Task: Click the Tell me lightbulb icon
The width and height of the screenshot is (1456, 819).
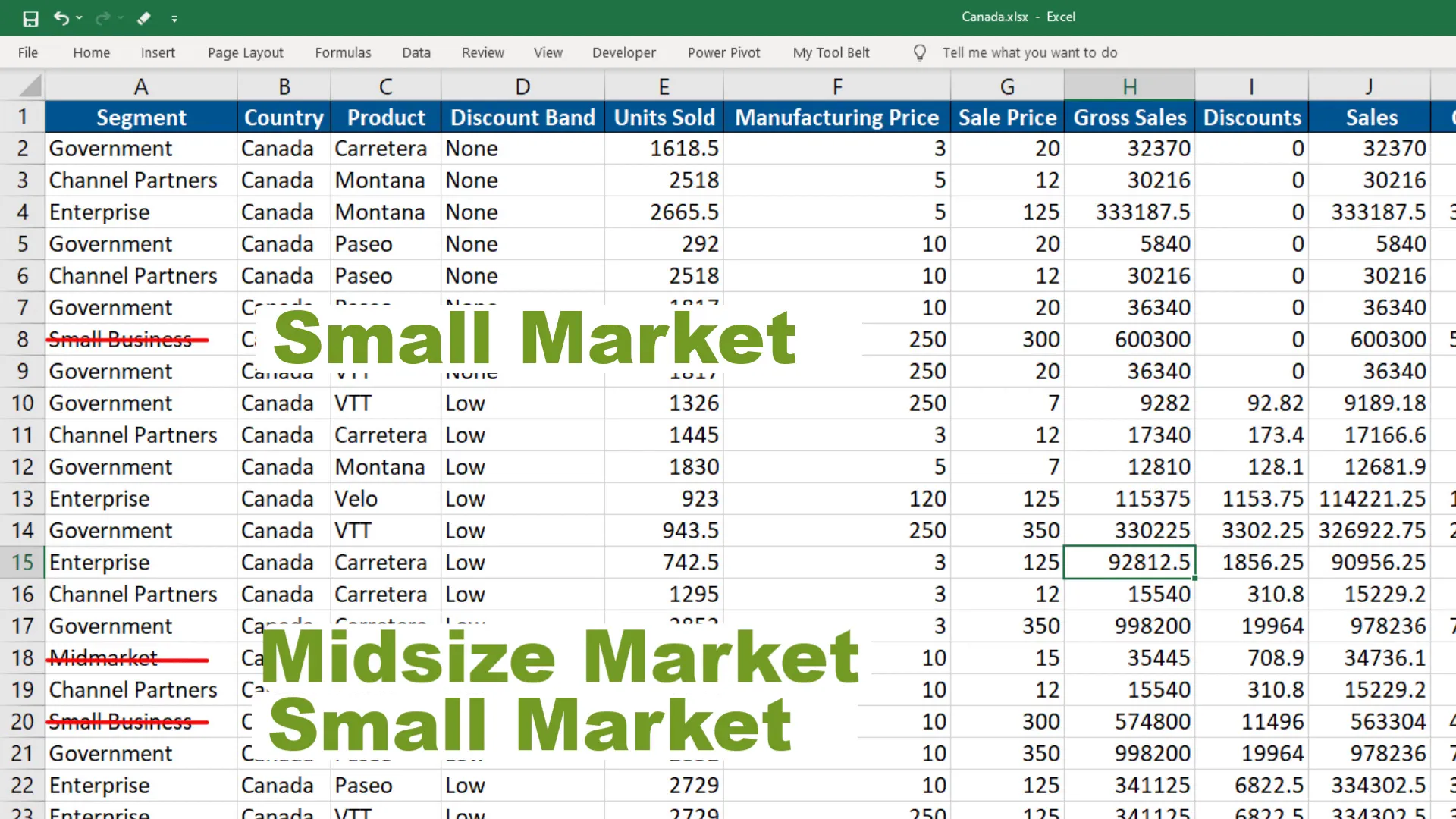Action: coord(919,52)
